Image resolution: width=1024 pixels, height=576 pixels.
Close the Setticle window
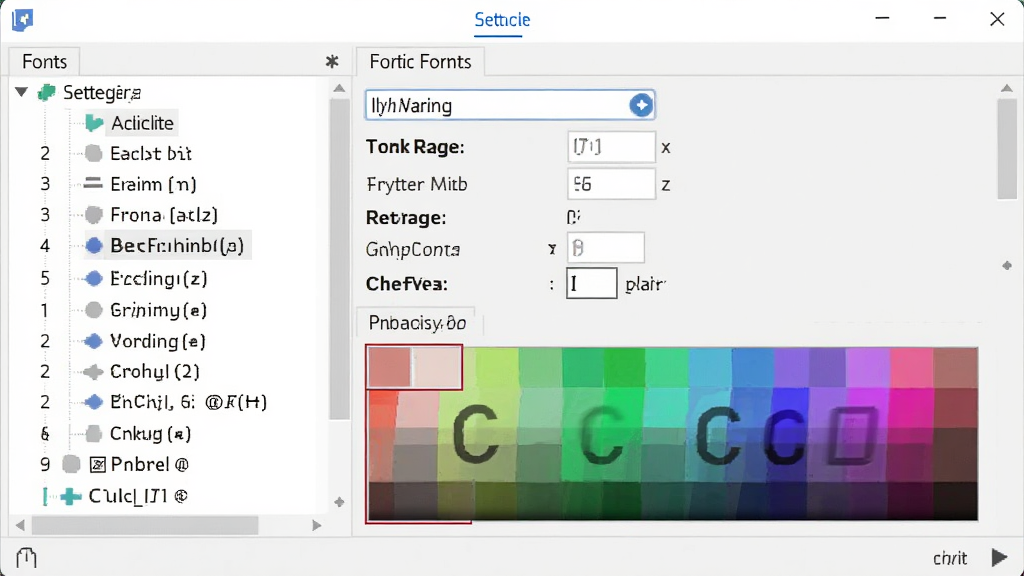tap(997, 19)
